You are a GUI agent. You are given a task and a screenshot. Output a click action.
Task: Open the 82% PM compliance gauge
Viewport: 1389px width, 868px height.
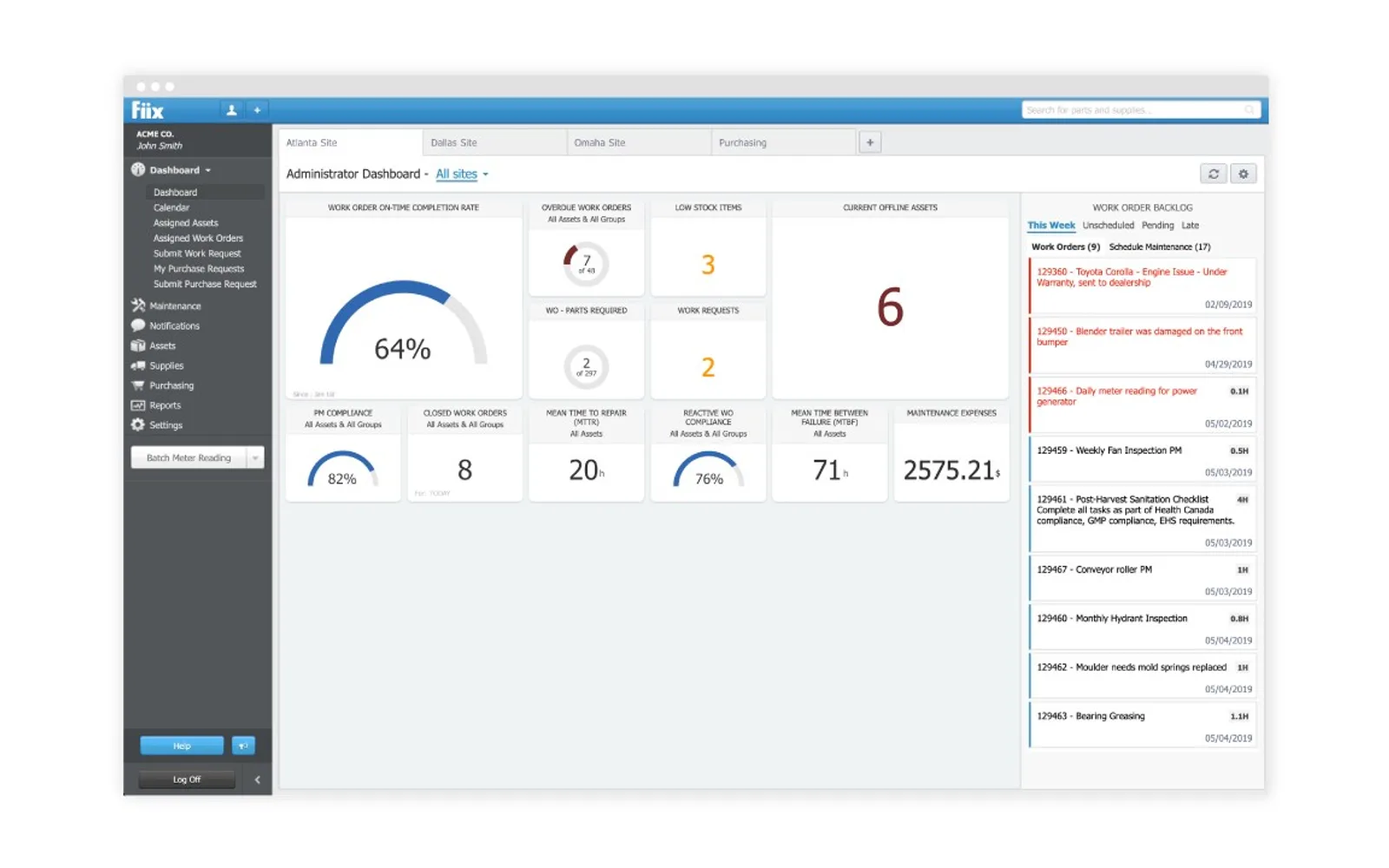point(342,470)
